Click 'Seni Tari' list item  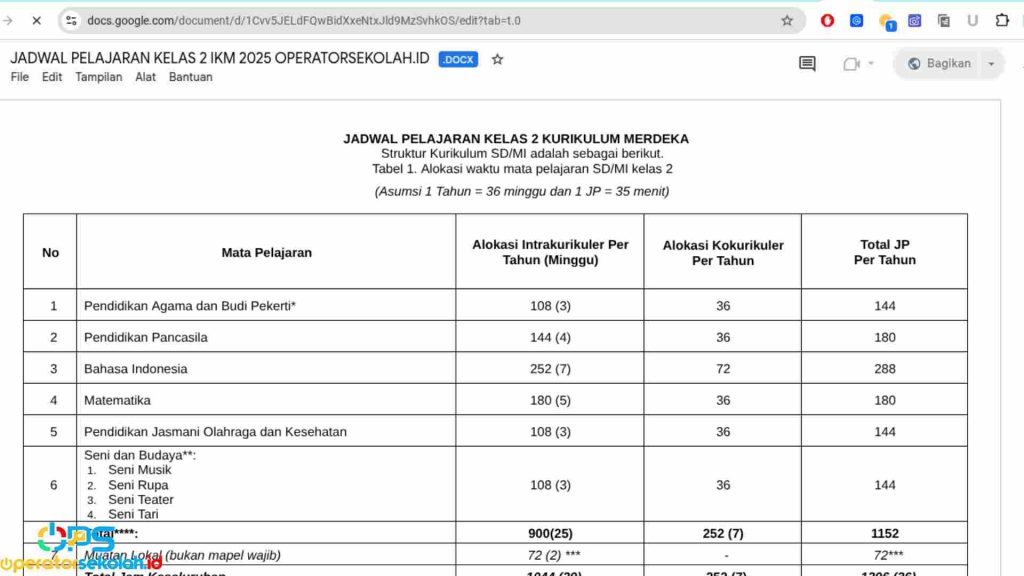click(x=133, y=514)
